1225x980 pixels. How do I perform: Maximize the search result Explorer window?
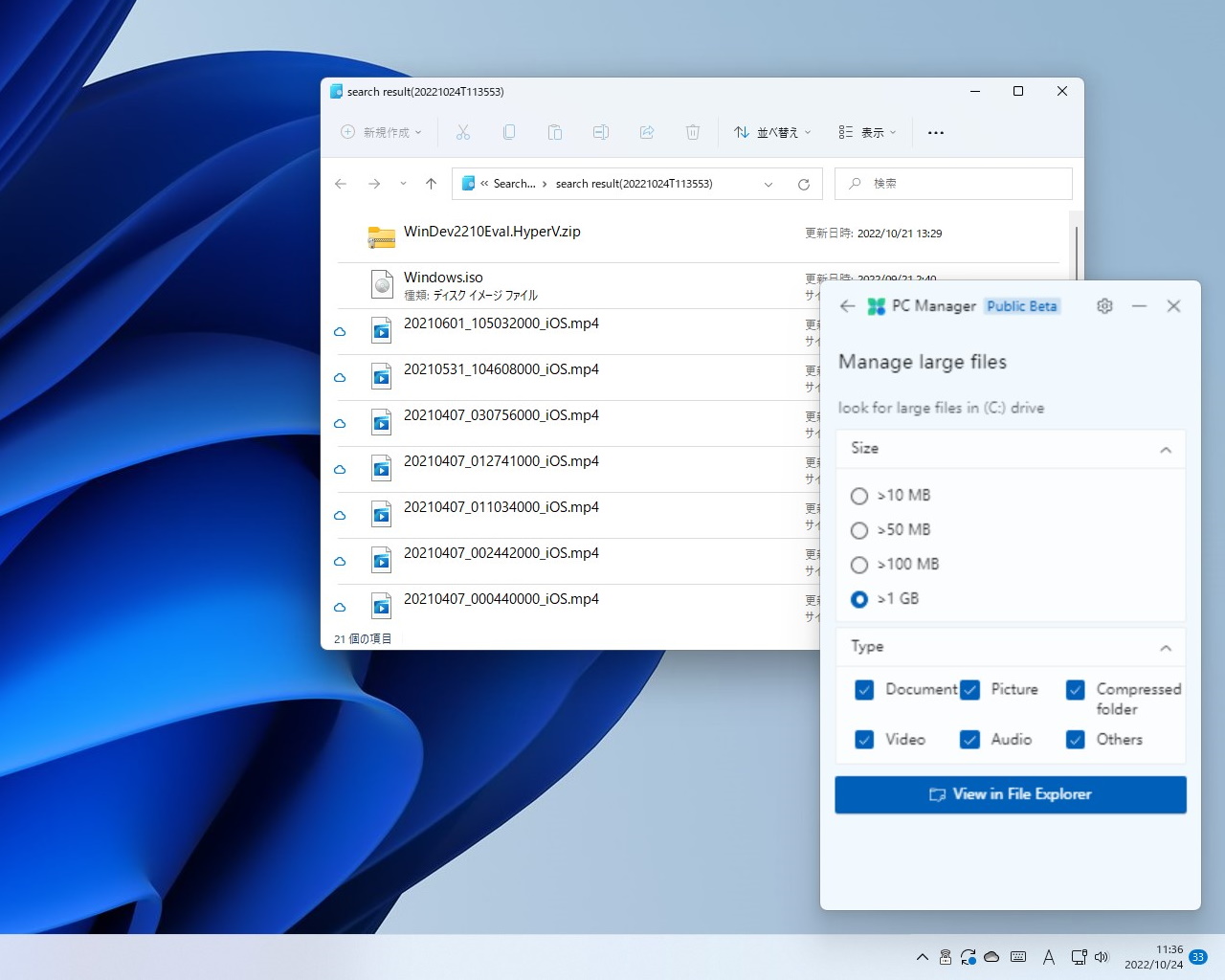(1018, 91)
